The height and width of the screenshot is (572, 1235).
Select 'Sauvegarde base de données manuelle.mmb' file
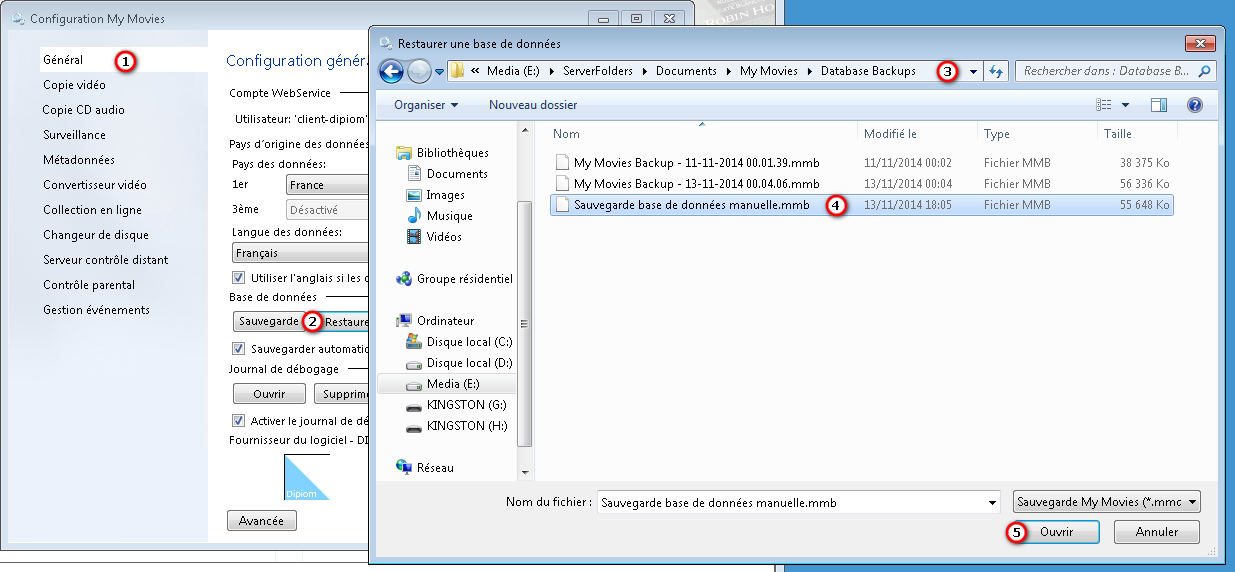click(692, 205)
